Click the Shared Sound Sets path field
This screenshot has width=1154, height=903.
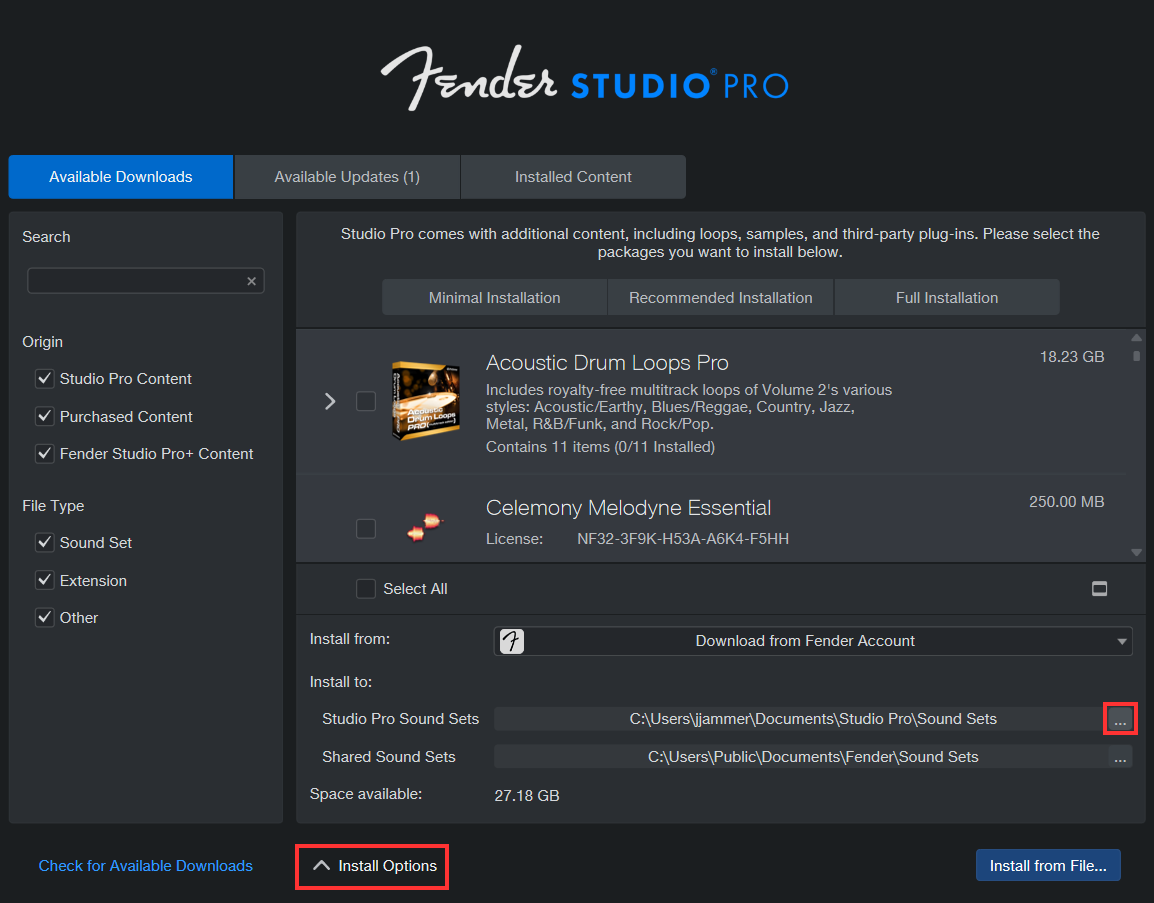pos(801,757)
